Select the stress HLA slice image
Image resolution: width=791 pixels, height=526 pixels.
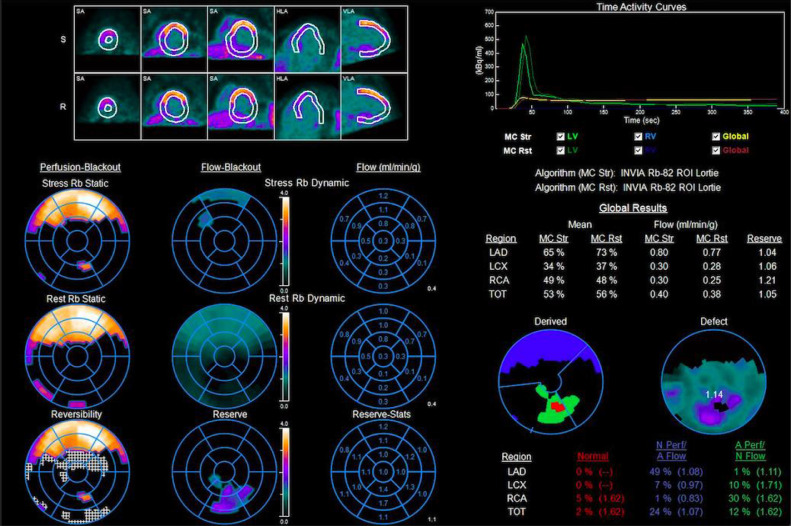[x=307, y=39]
